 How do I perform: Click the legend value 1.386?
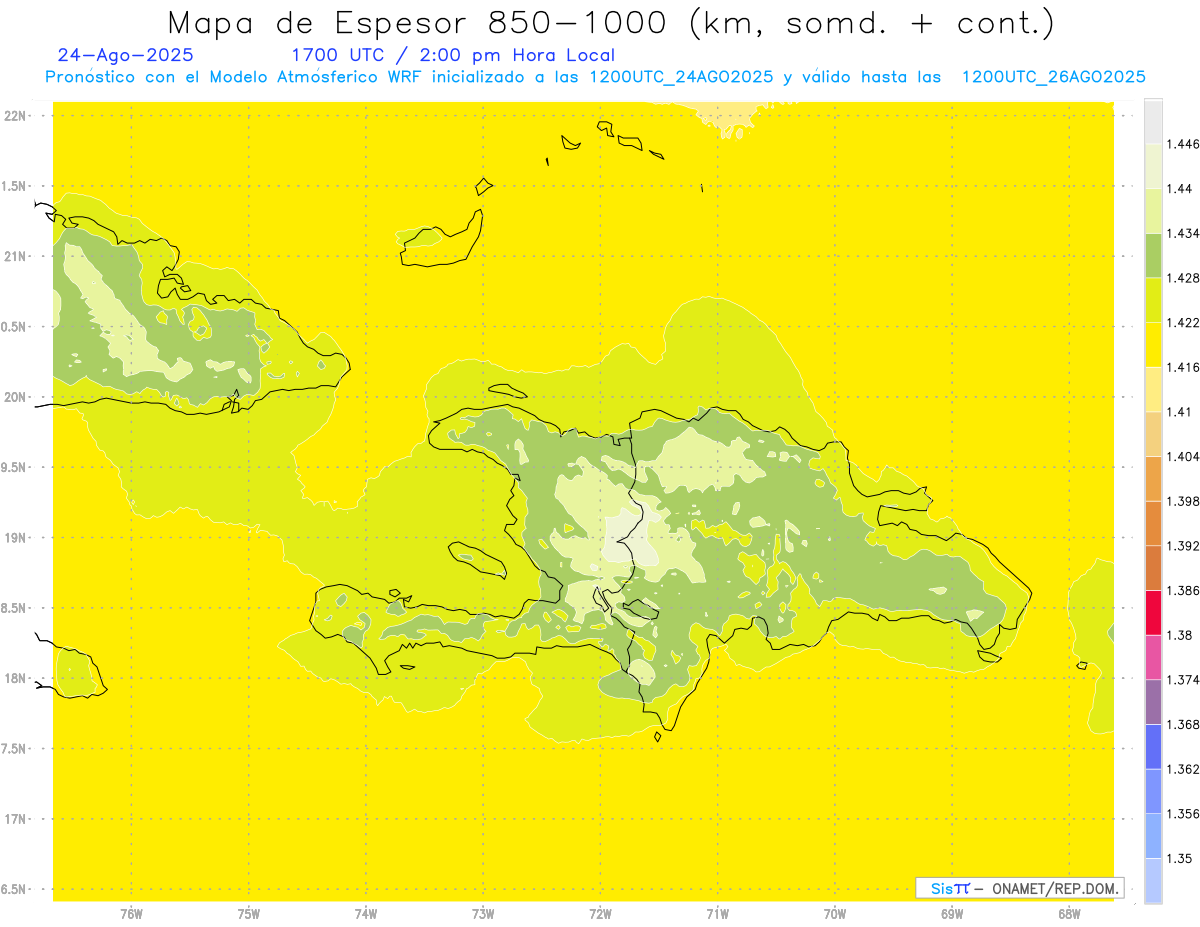click(1183, 590)
